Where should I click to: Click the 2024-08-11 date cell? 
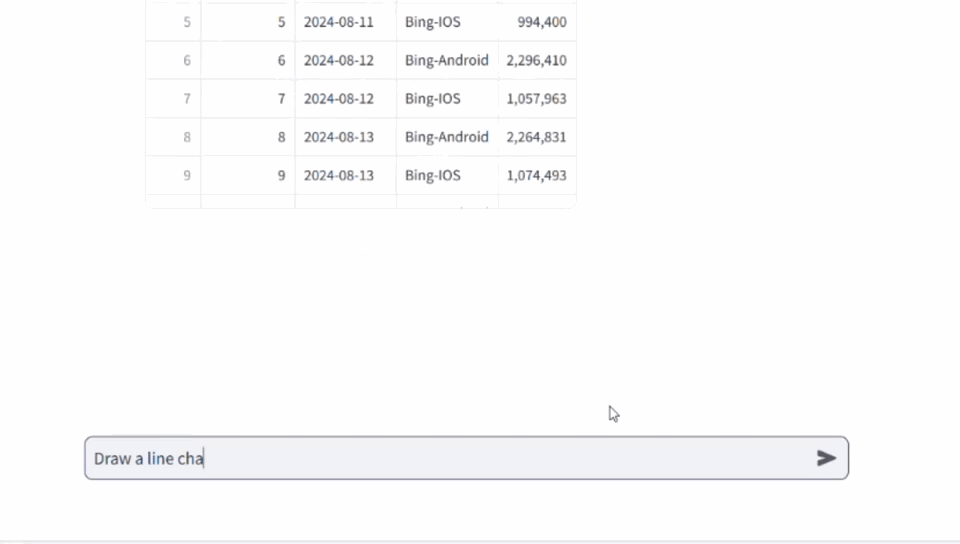tap(345, 22)
